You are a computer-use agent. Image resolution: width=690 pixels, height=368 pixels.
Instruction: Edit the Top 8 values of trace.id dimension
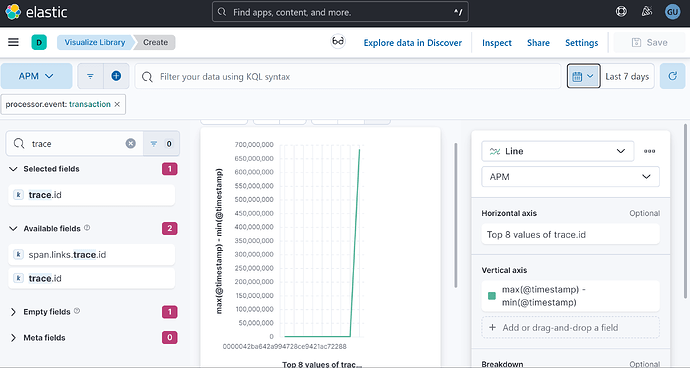(570, 234)
